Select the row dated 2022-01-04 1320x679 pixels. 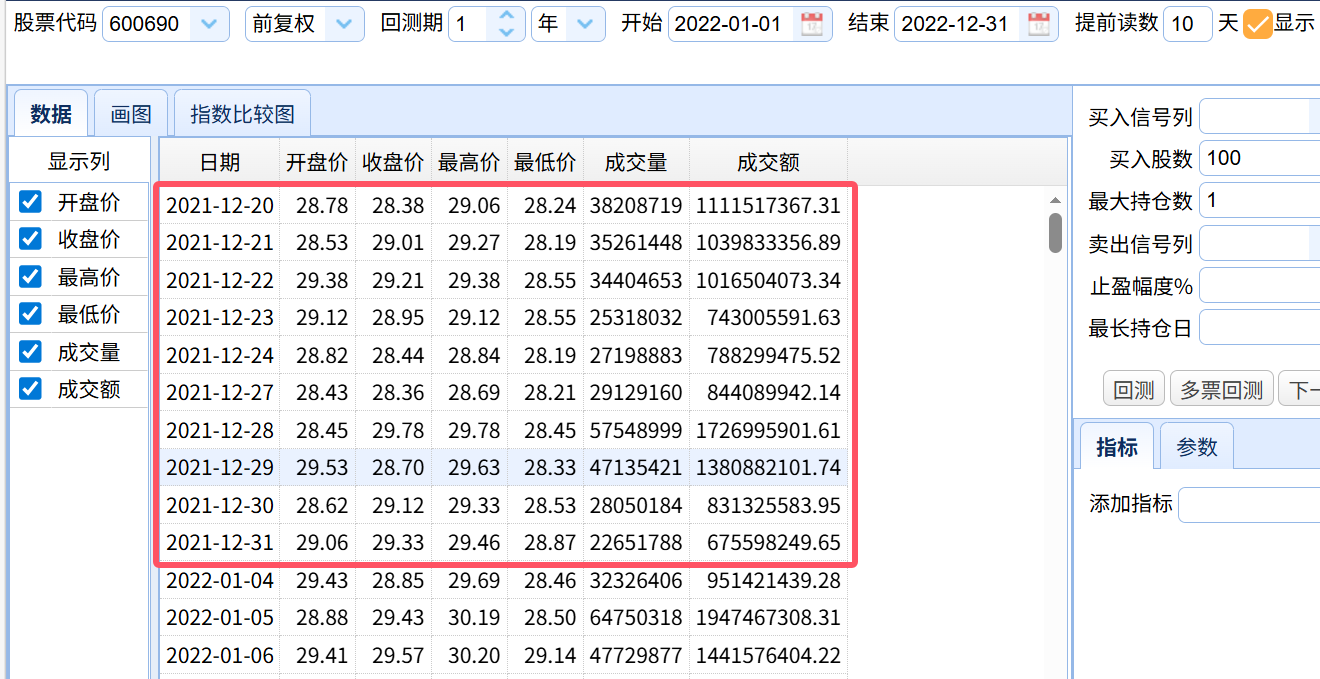[x=504, y=580]
